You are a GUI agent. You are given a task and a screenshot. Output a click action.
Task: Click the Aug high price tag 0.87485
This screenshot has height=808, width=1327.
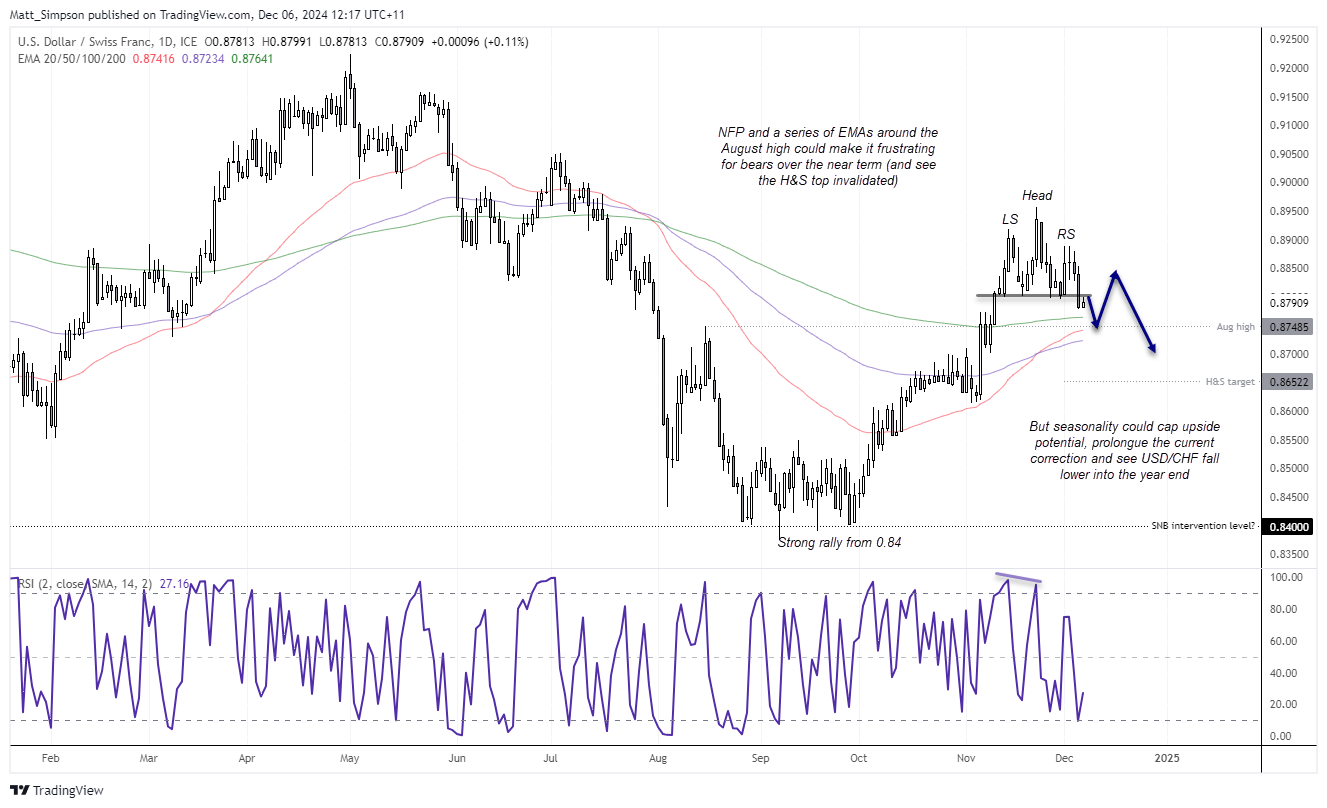(1289, 327)
